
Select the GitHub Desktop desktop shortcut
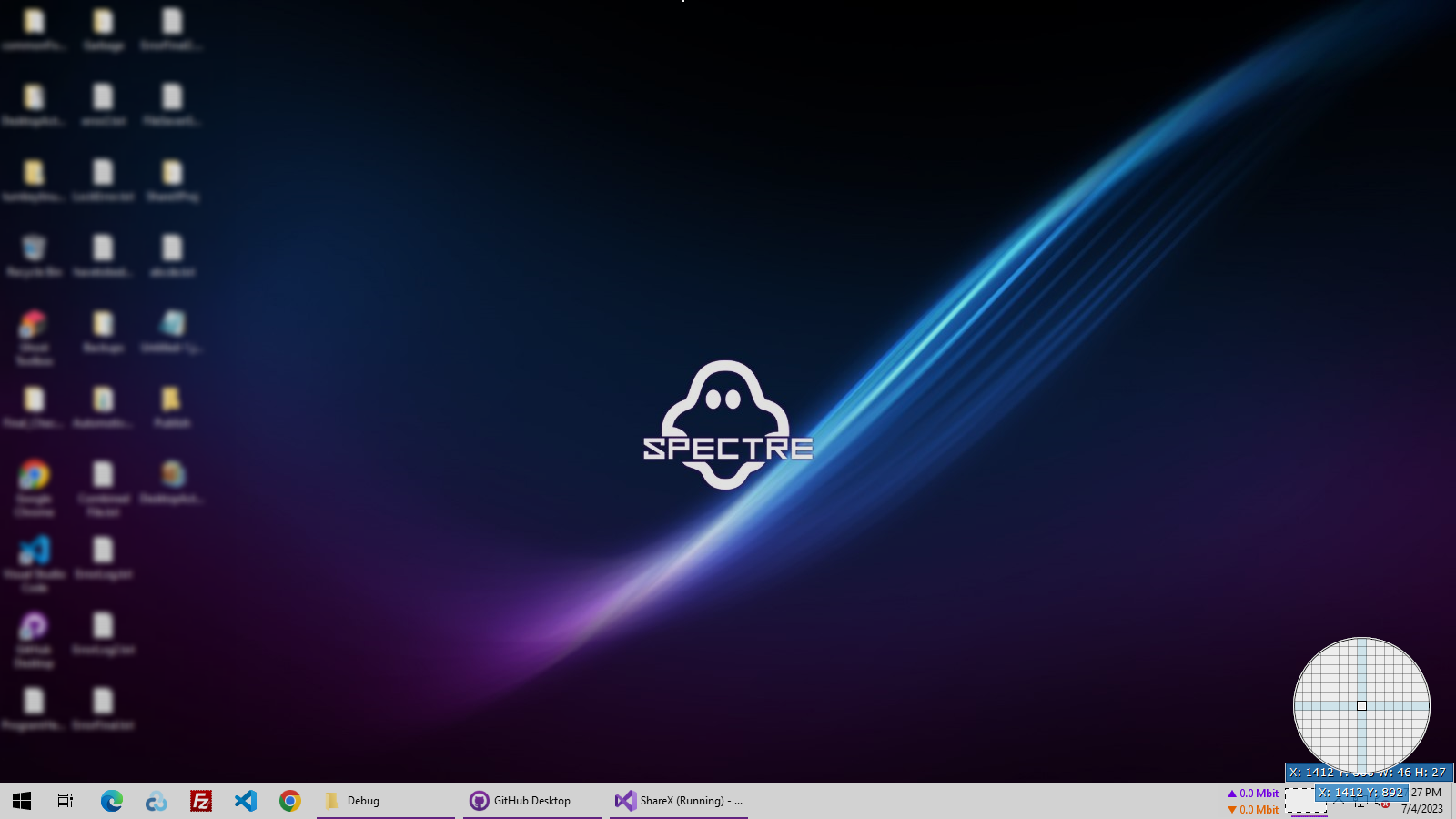[34, 640]
